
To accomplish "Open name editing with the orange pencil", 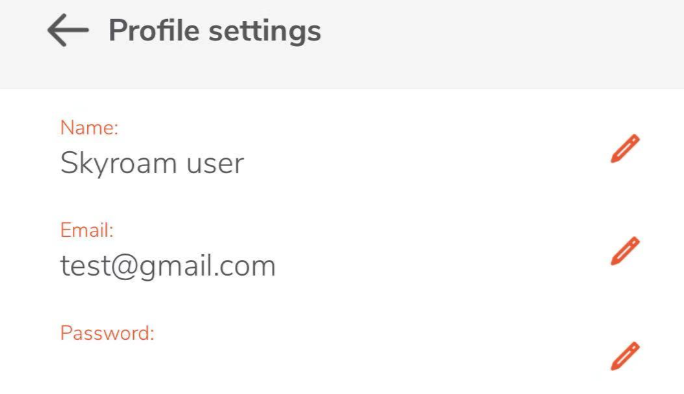I will 625,149.
